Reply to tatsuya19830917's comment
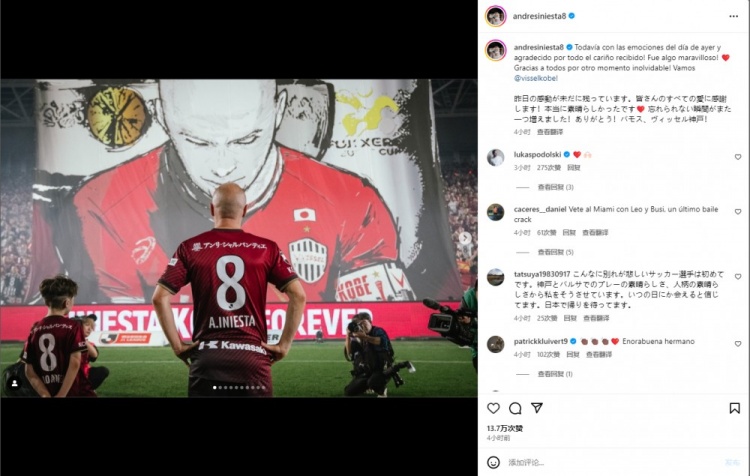The width and height of the screenshot is (750, 476). (570, 318)
